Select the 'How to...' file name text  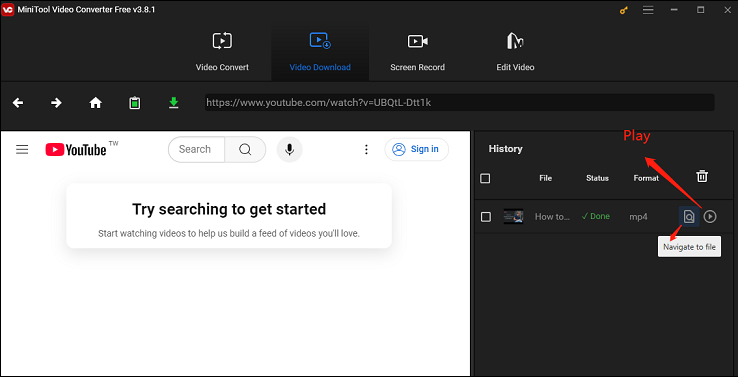pos(553,217)
